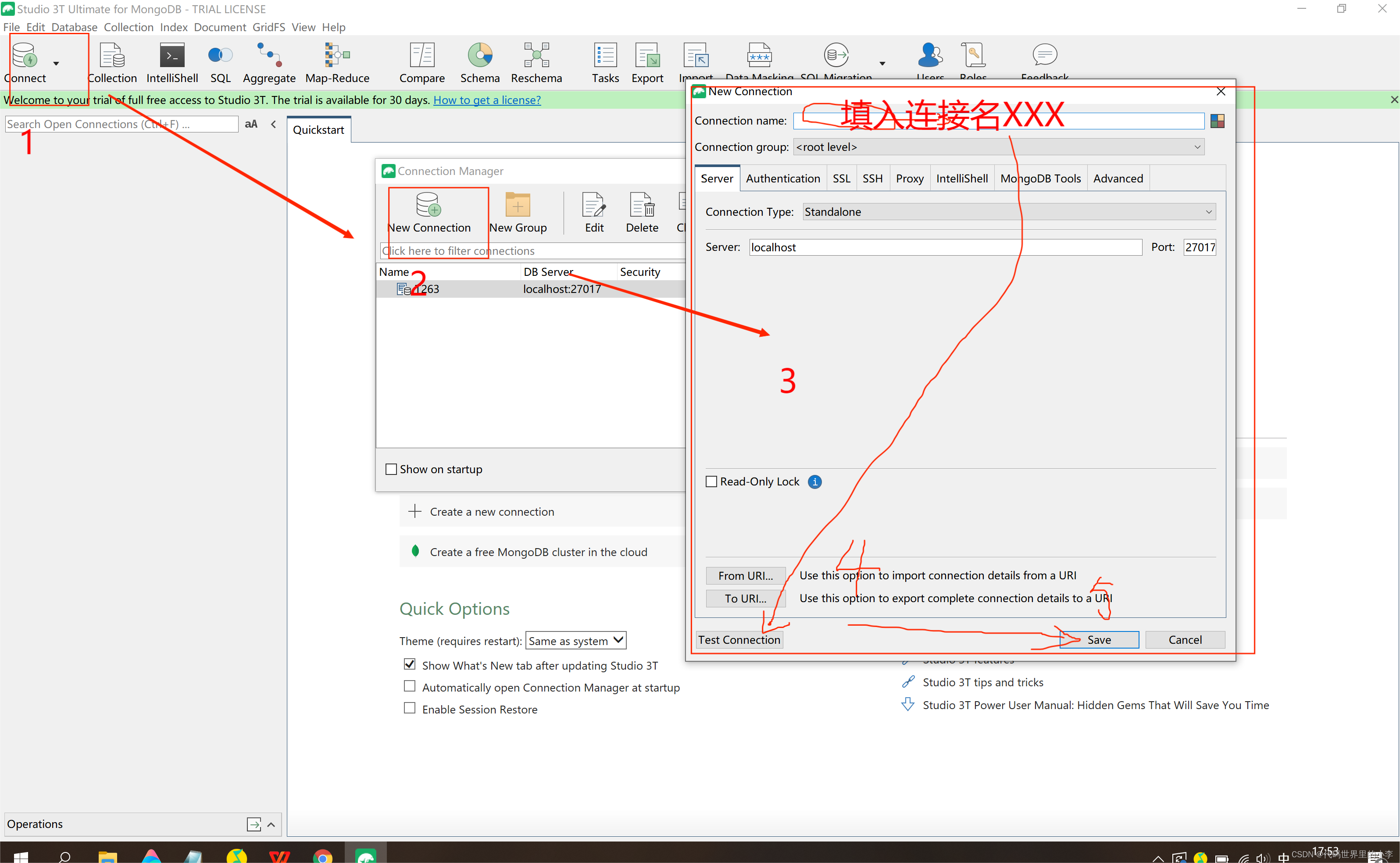The height and width of the screenshot is (863, 1400).
Task: Enable the Read-Only Lock checkbox
Action: [711, 482]
